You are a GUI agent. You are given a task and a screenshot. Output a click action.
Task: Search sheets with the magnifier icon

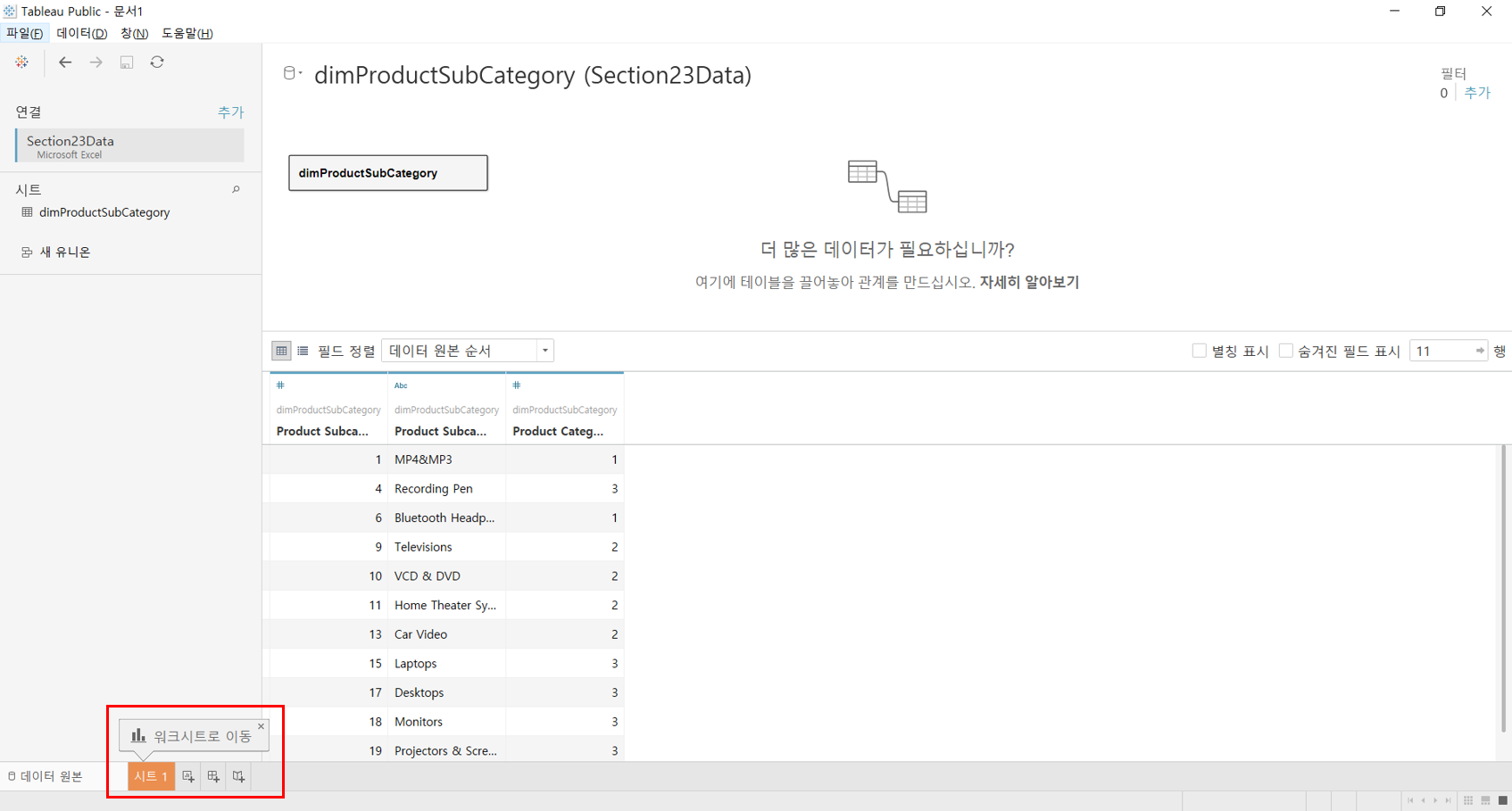236,189
